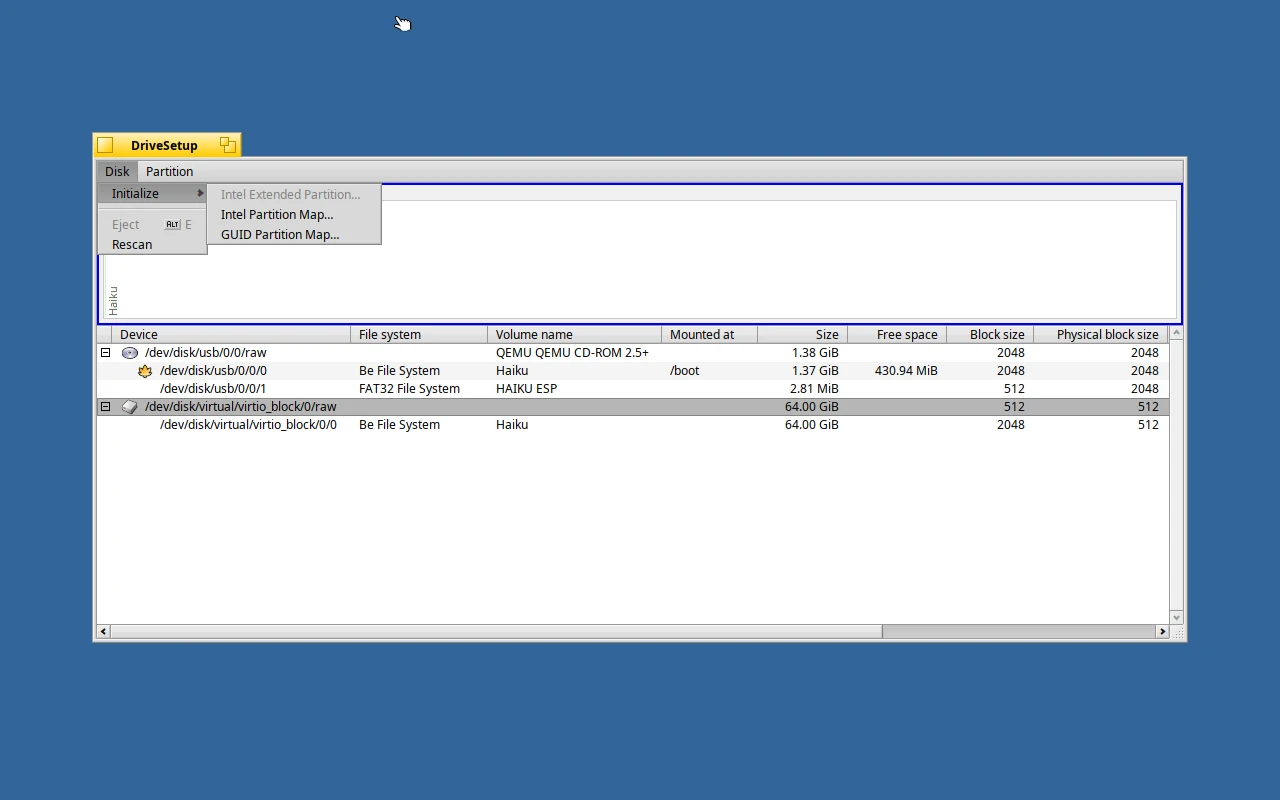Screen dimensions: 1280x800
Task: Sort partitions by the Size column header
Action: tap(827, 334)
